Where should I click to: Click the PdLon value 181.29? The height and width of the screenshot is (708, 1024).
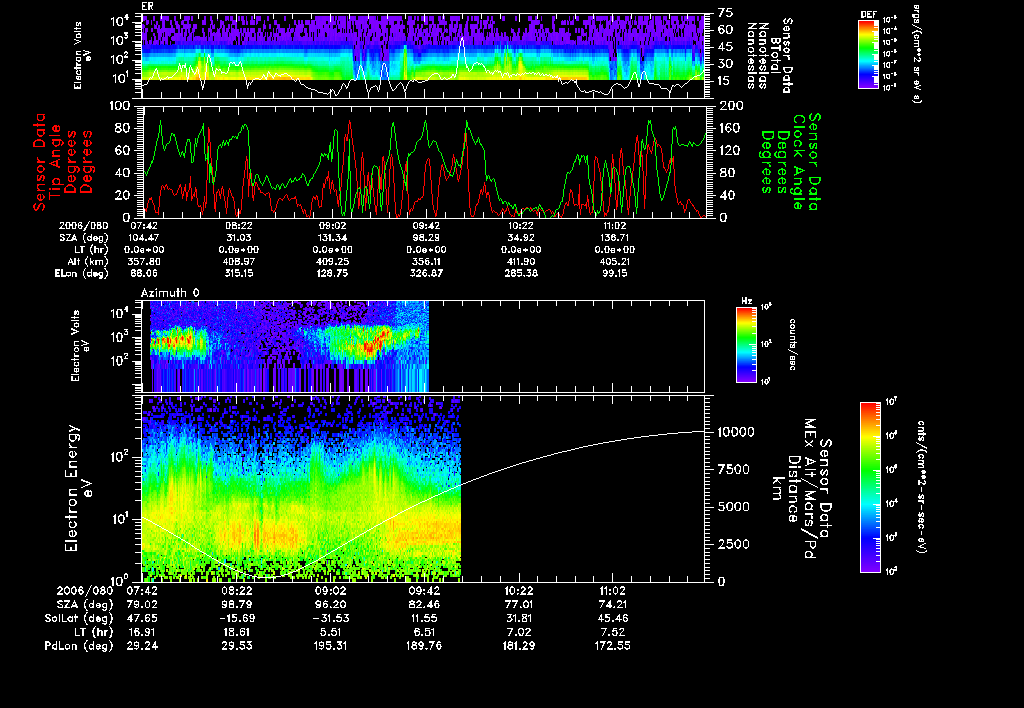pyautogui.click(x=519, y=646)
